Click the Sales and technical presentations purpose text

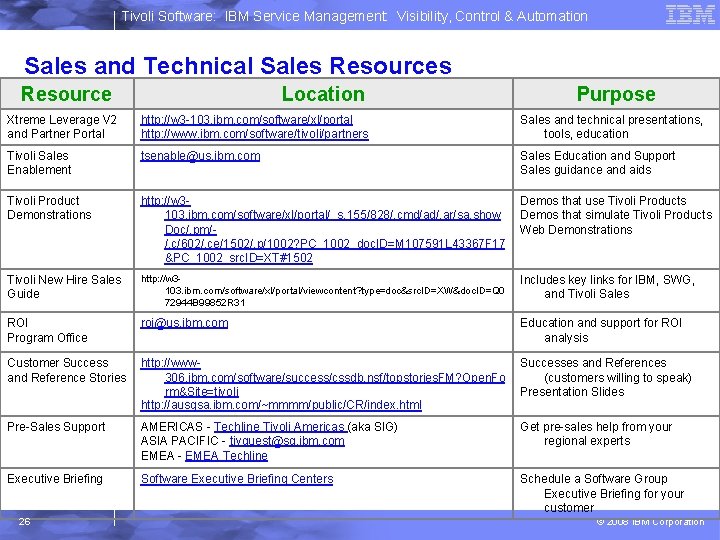point(611,127)
